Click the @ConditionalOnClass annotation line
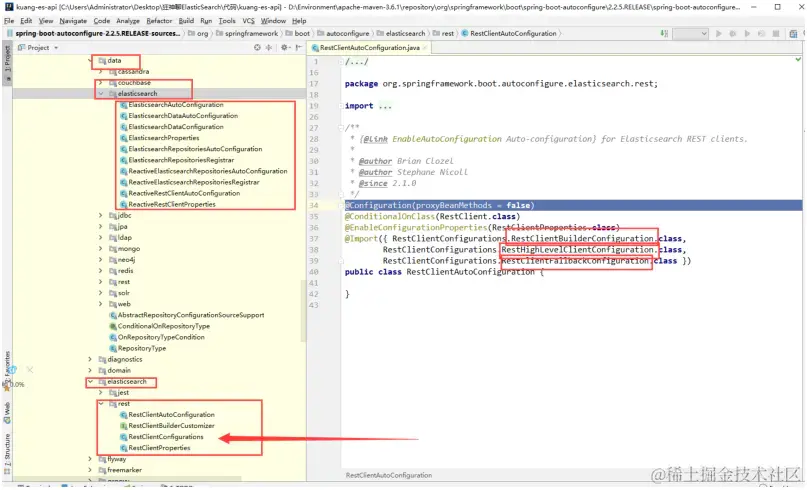 pyautogui.click(x=432, y=216)
